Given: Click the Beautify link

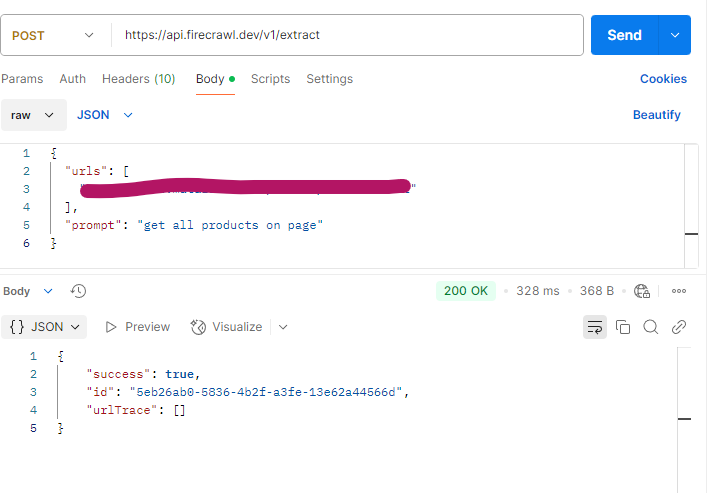Looking at the screenshot, I should click(x=656, y=115).
